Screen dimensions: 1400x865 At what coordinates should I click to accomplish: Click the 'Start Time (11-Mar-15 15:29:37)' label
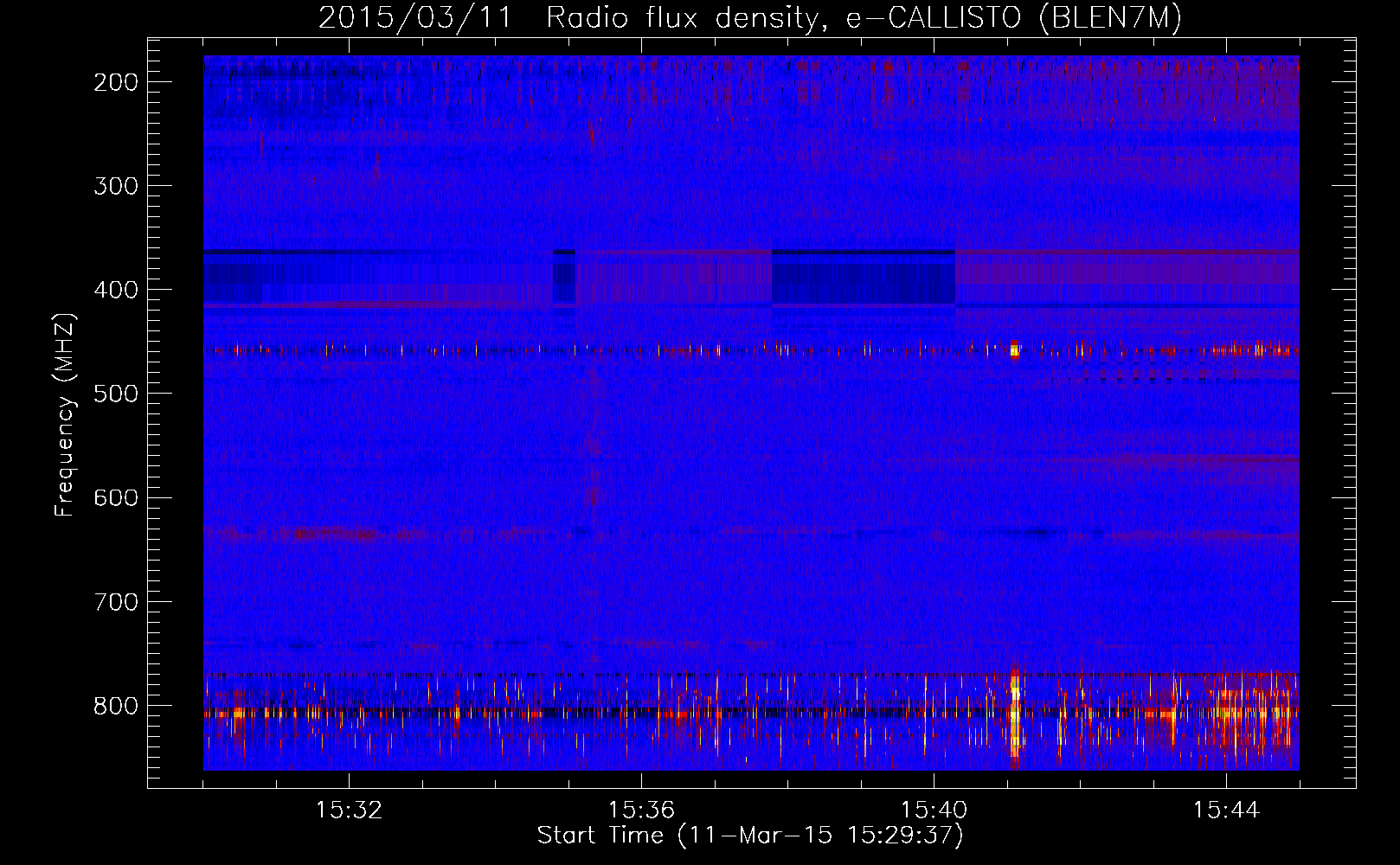click(750, 836)
